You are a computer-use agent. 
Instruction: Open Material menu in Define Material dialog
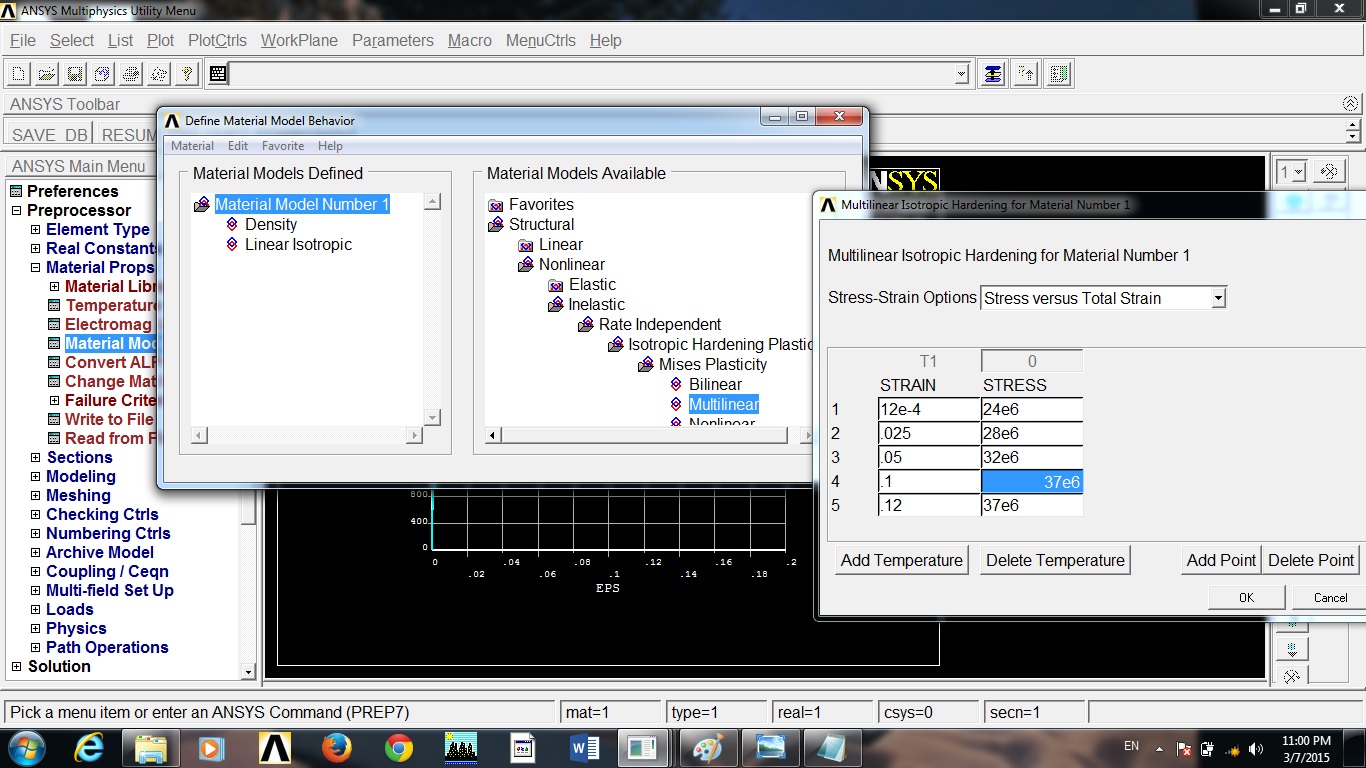(192, 146)
